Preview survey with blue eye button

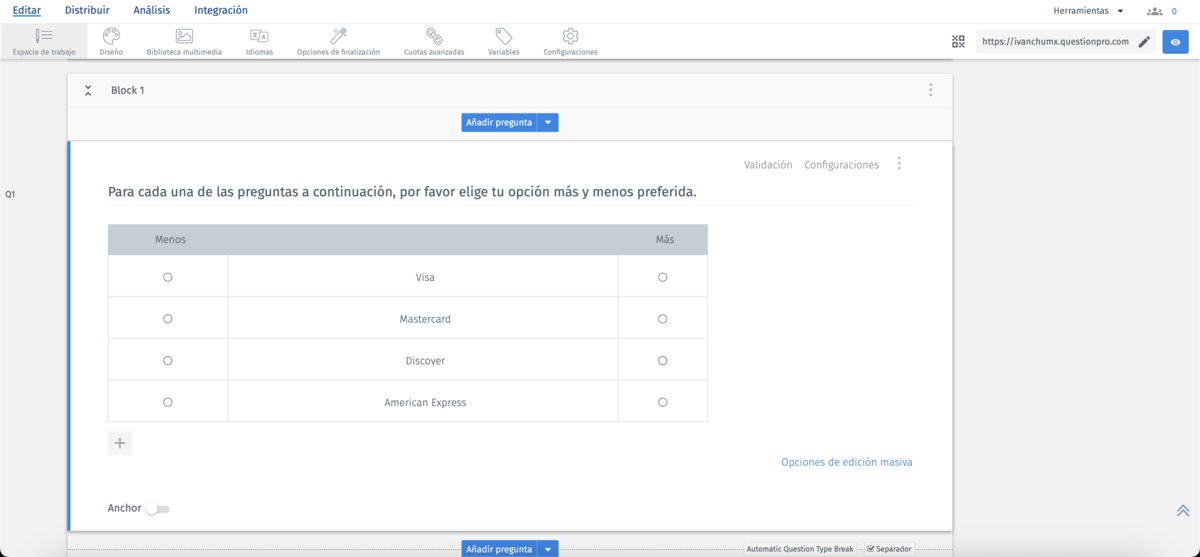tap(1175, 42)
